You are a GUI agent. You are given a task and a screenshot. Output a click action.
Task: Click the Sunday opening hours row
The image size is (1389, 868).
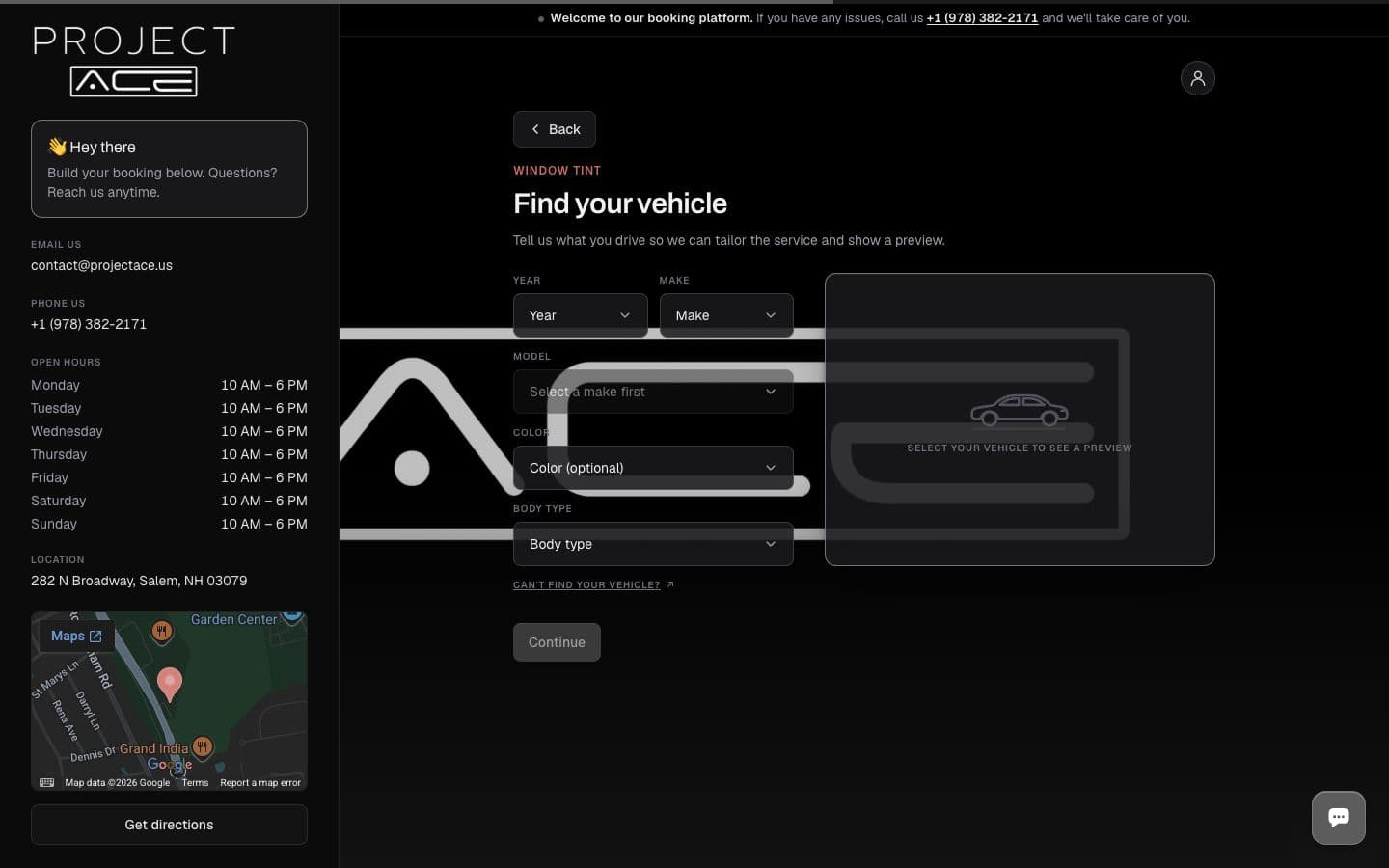(x=169, y=524)
